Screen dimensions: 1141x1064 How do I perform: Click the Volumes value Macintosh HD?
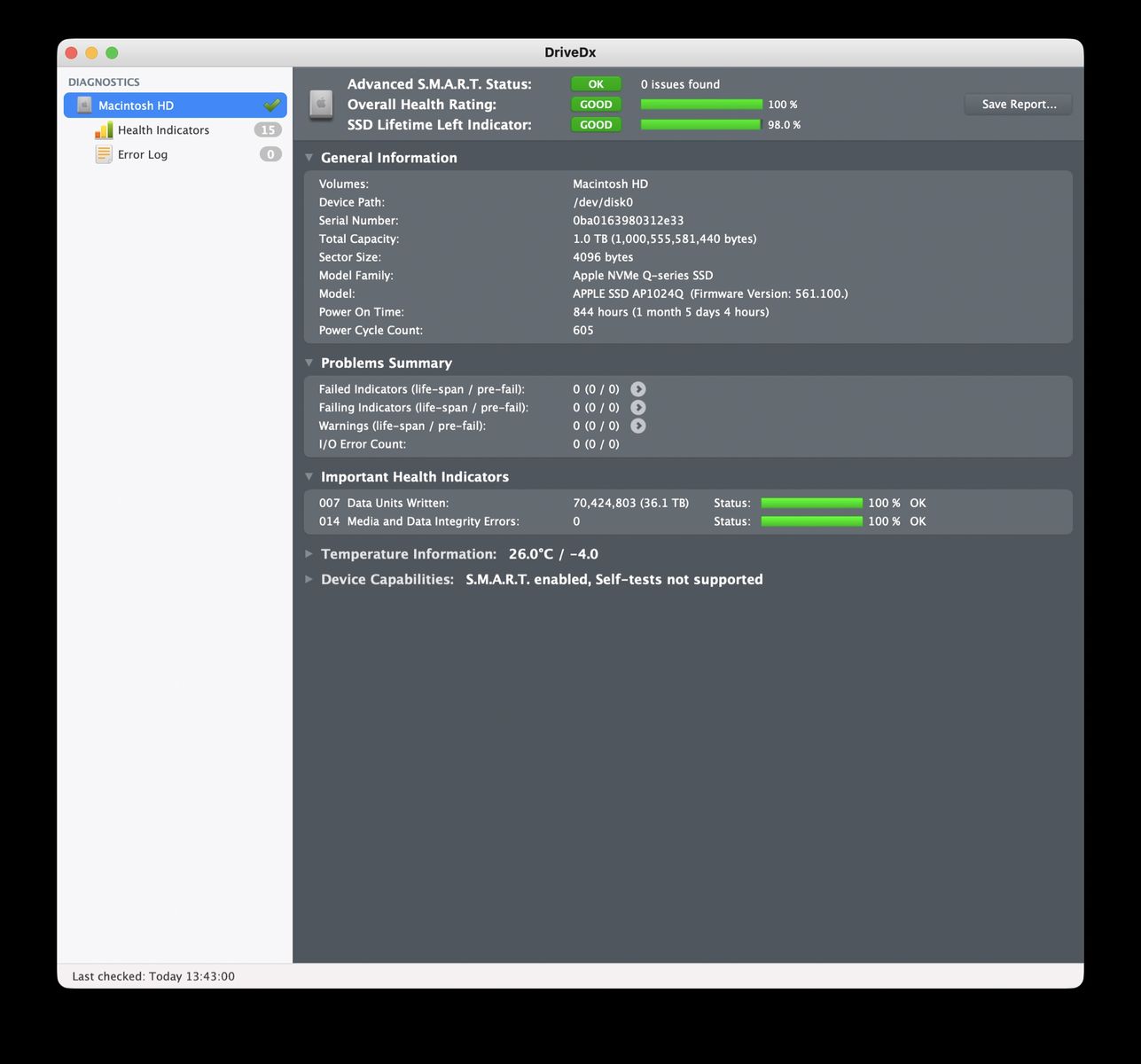(610, 184)
